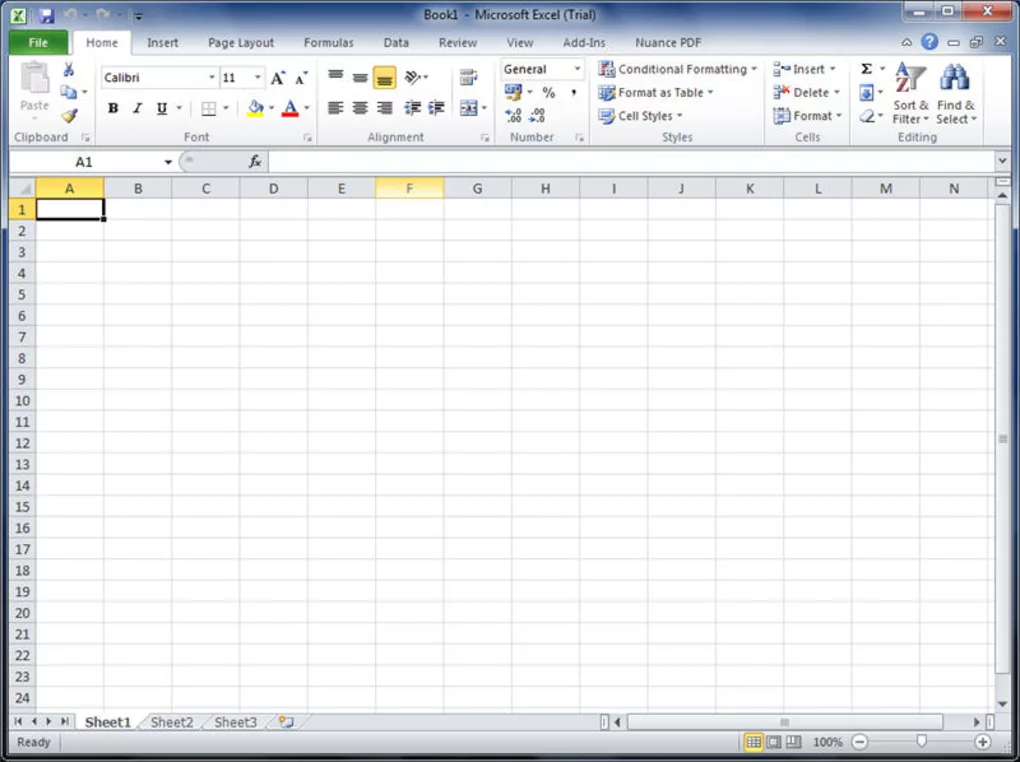Click the Copy icon in Clipboard
The image size is (1020, 762).
(68, 92)
